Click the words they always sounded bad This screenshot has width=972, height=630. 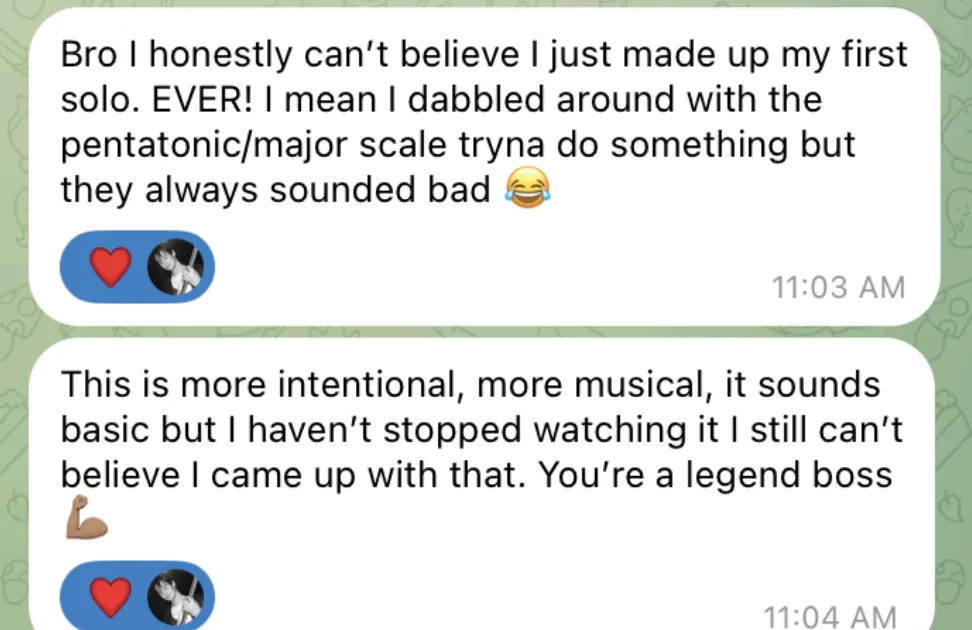click(275, 189)
